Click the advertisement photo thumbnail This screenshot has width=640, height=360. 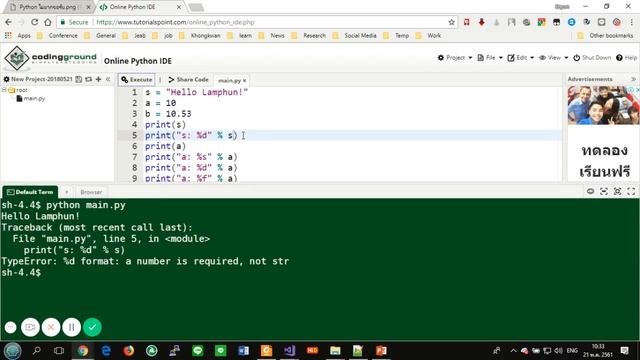[x=604, y=105]
